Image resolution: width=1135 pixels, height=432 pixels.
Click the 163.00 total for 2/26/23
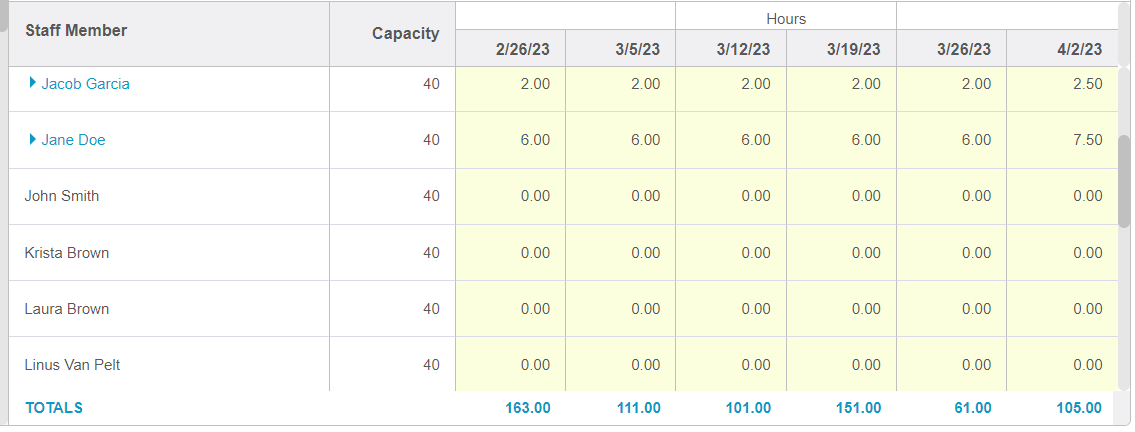527,408
